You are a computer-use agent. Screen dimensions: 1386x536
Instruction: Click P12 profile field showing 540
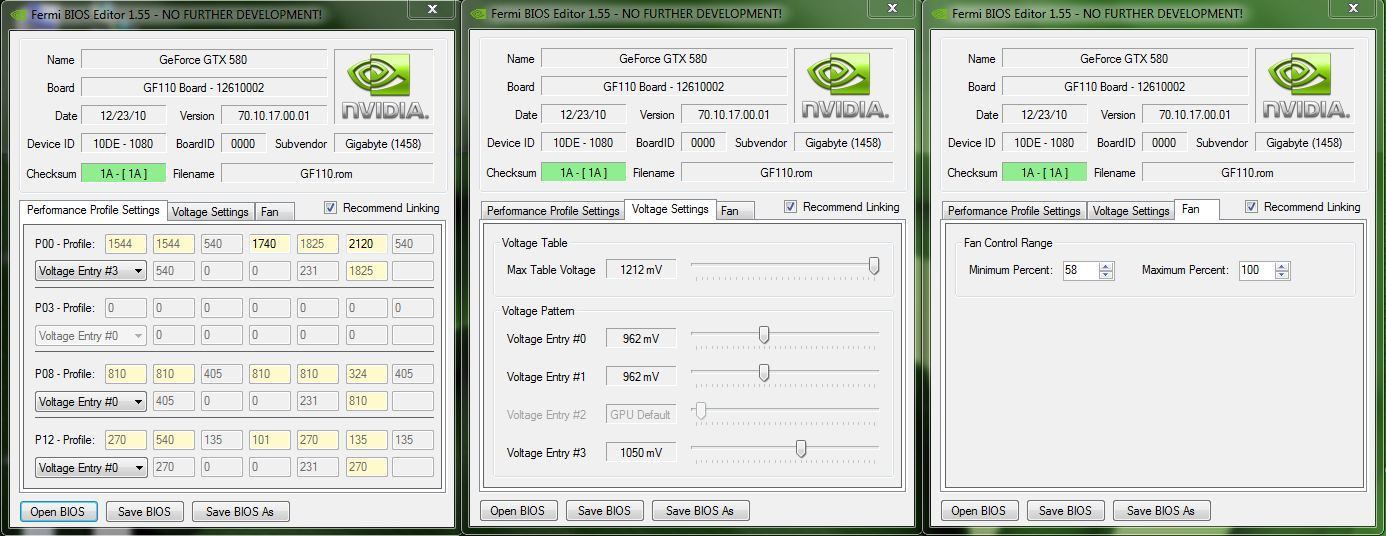pyautogui.click(x=173, y=440)
